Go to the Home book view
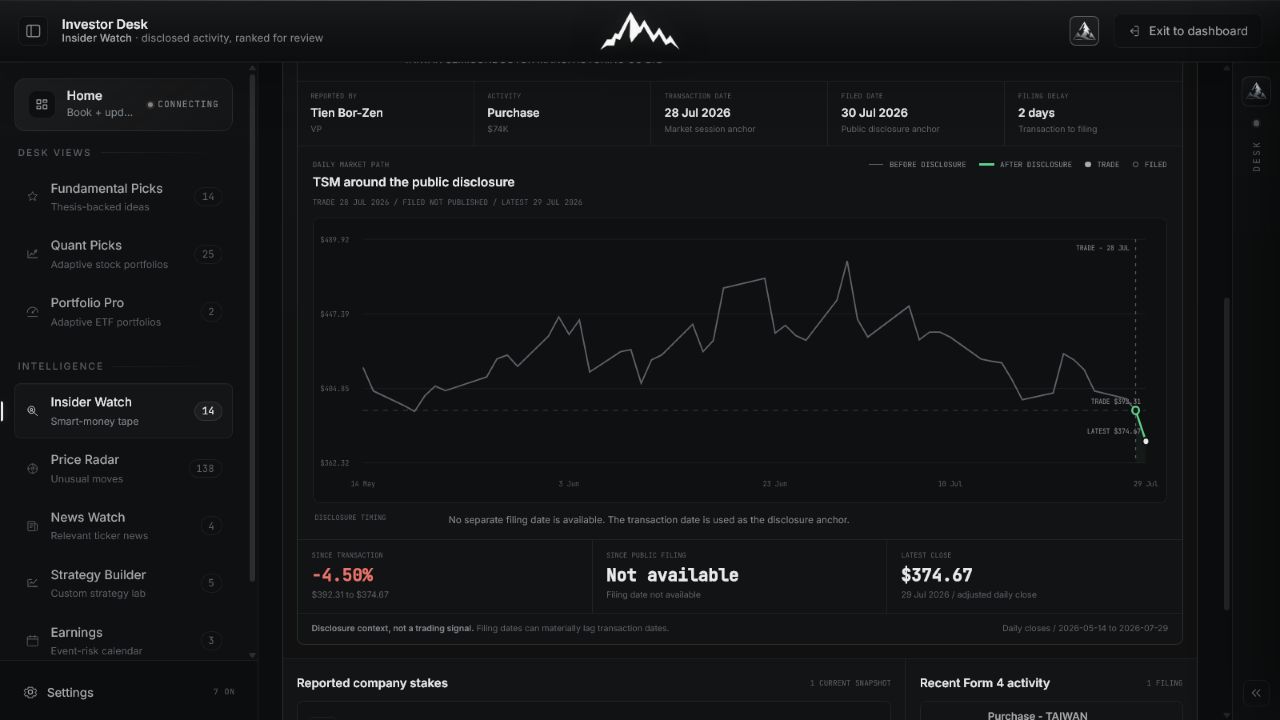This screenshot has width=1280, height=720. pyautogui.click(x=123, y=104)
